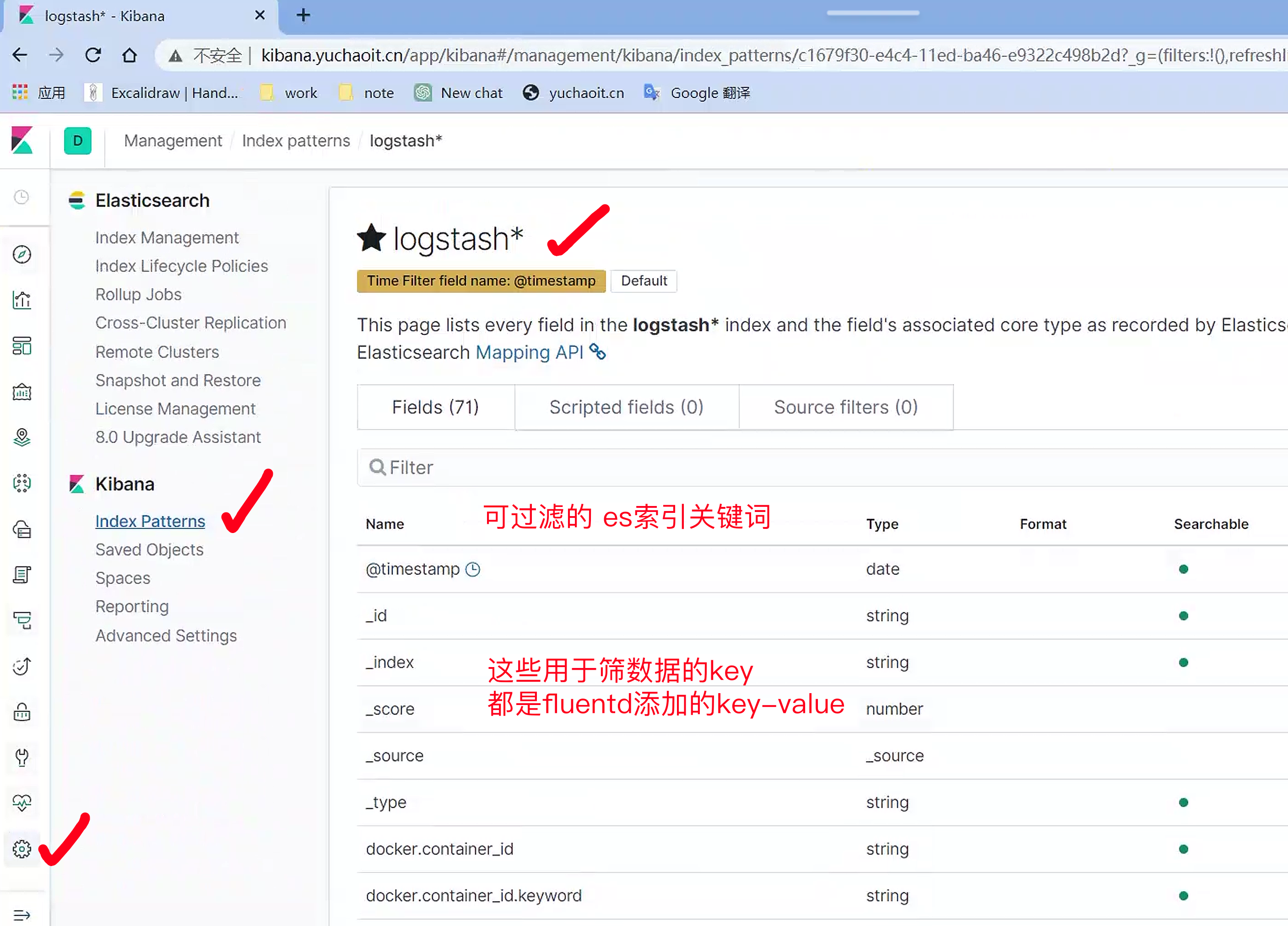Open Recently viewed clock icon
The height and width of the screenshot is (926, 1288).
pos(22,197)
